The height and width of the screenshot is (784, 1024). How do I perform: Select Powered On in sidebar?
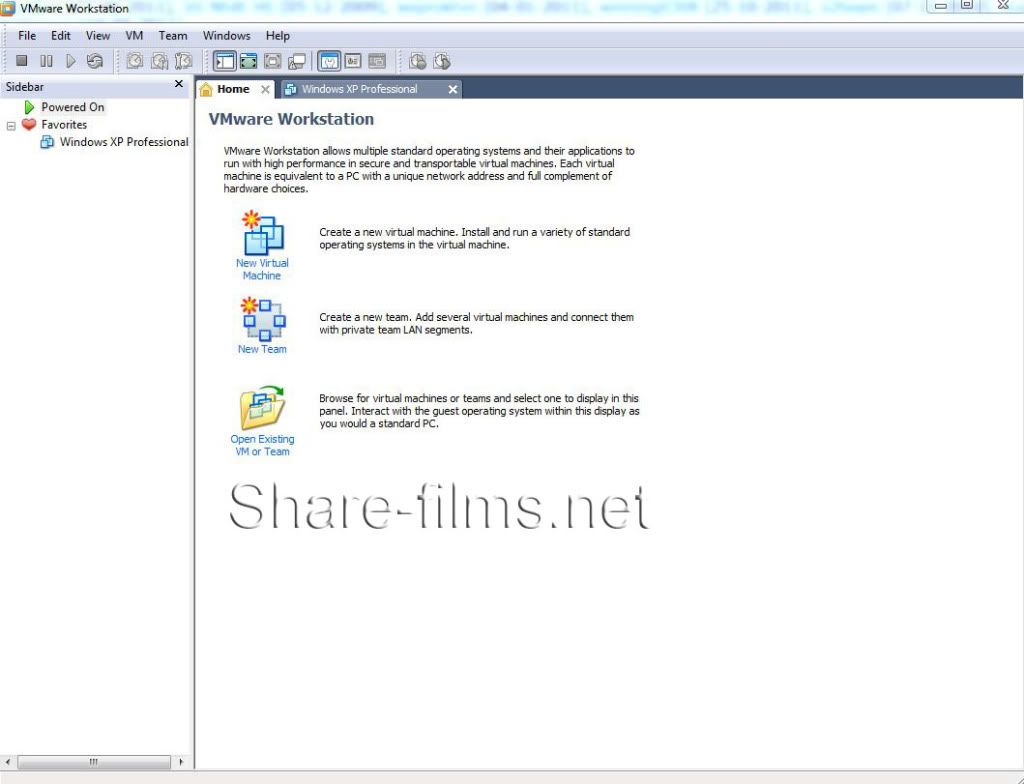coord(72,106)
